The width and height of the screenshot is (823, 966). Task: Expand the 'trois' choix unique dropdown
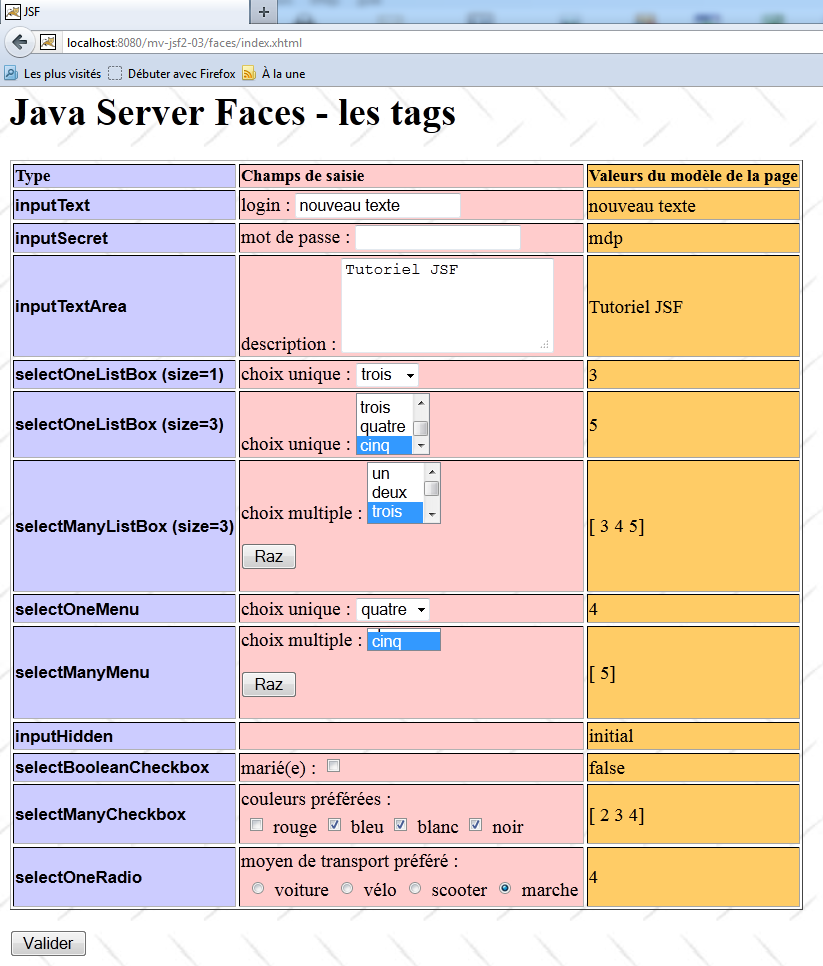click(388, 375)
